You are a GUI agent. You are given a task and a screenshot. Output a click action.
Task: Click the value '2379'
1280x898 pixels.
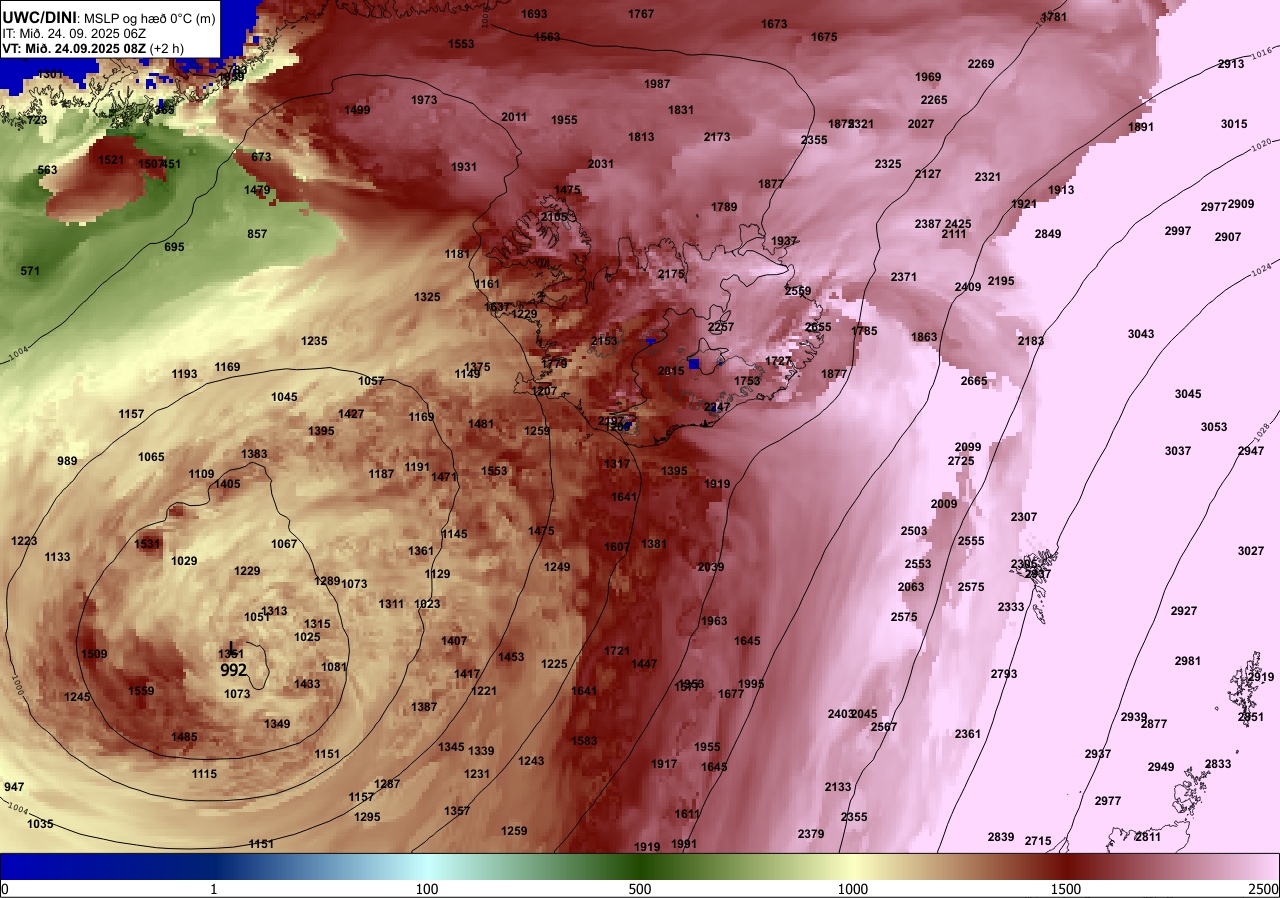pyautogui.click(x=811, y=834)
